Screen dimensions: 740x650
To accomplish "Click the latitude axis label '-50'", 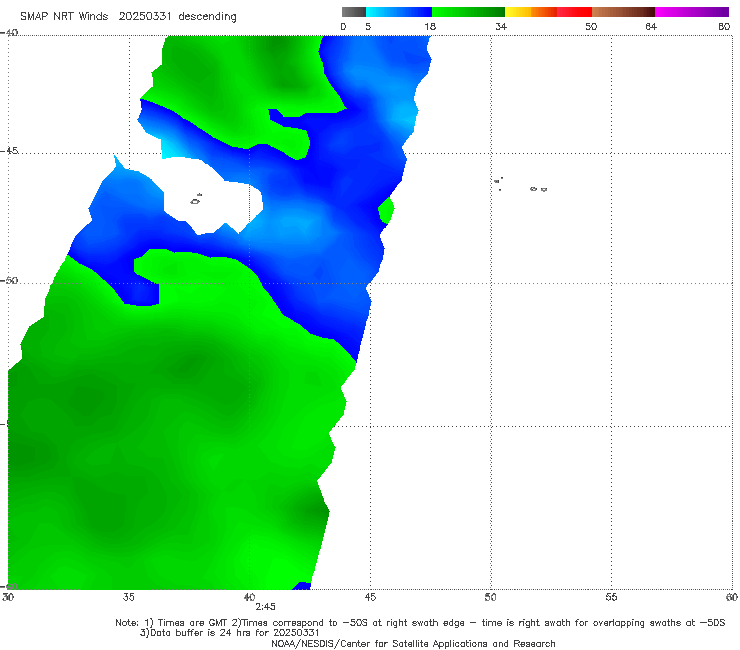I will (x=9, y=281).
